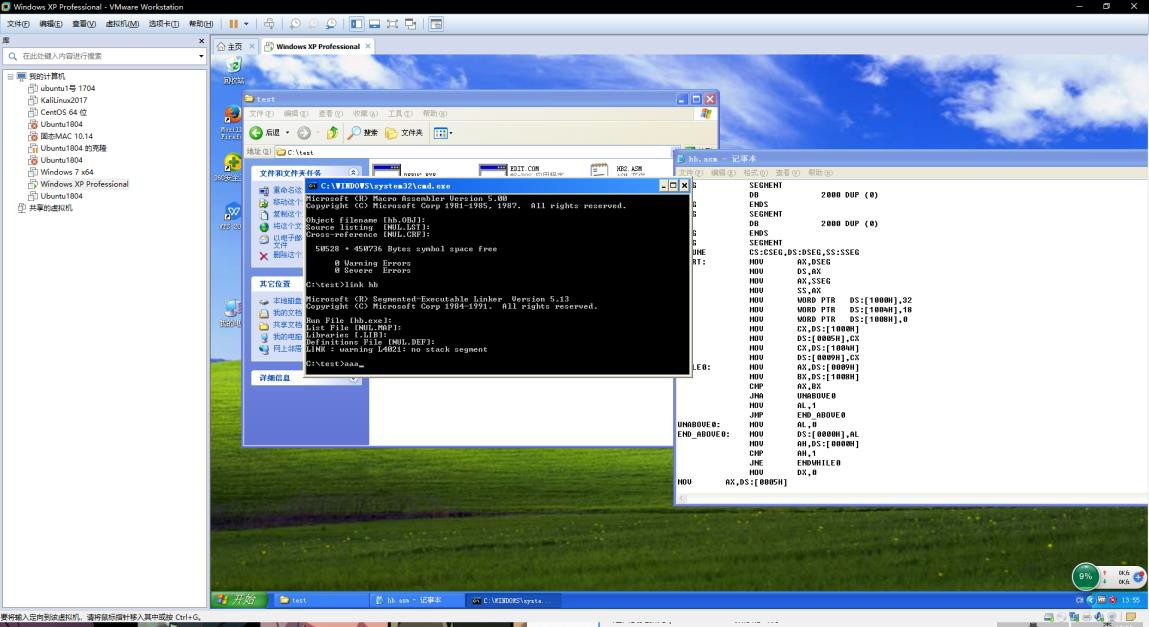This screenshot has height=627, width=1149.
Task: Collapse the 文件和文件夹任务 panel
Action: (x=354, y=173)
